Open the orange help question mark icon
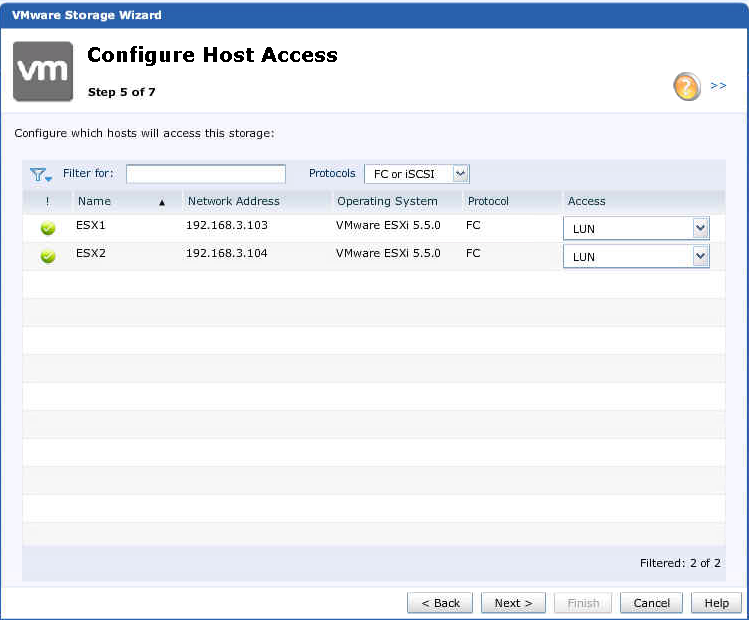This screenshot has height=620, width=749. pyautogui.click(x=686, y=87)
